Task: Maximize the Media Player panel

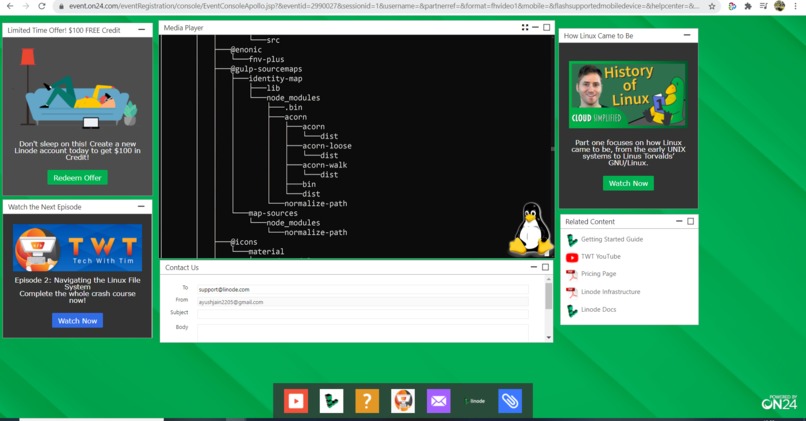Action: (546, 27)
